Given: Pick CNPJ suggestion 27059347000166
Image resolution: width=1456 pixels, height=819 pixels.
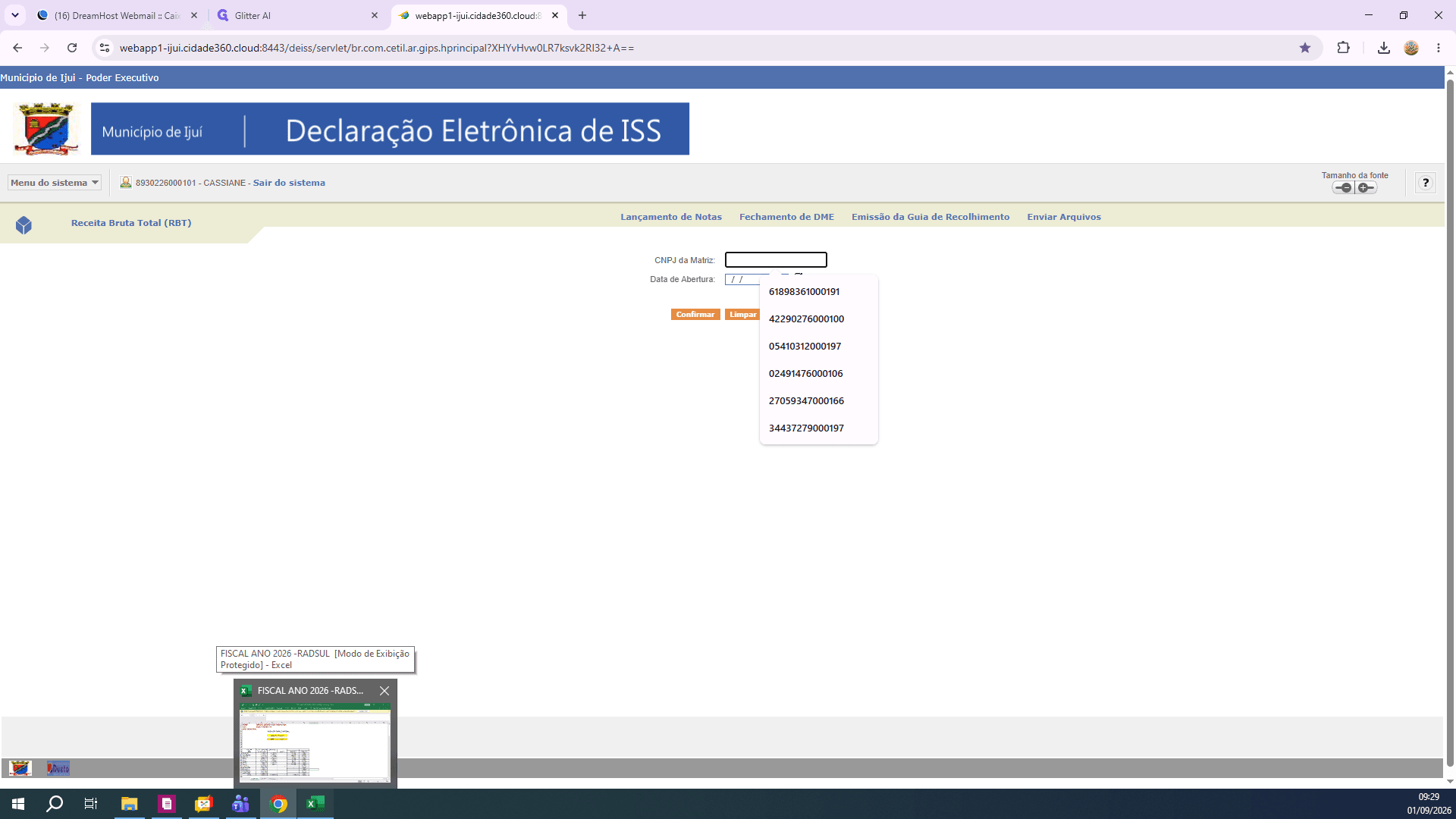Looking at the screenshot, I should coord(818,401).
